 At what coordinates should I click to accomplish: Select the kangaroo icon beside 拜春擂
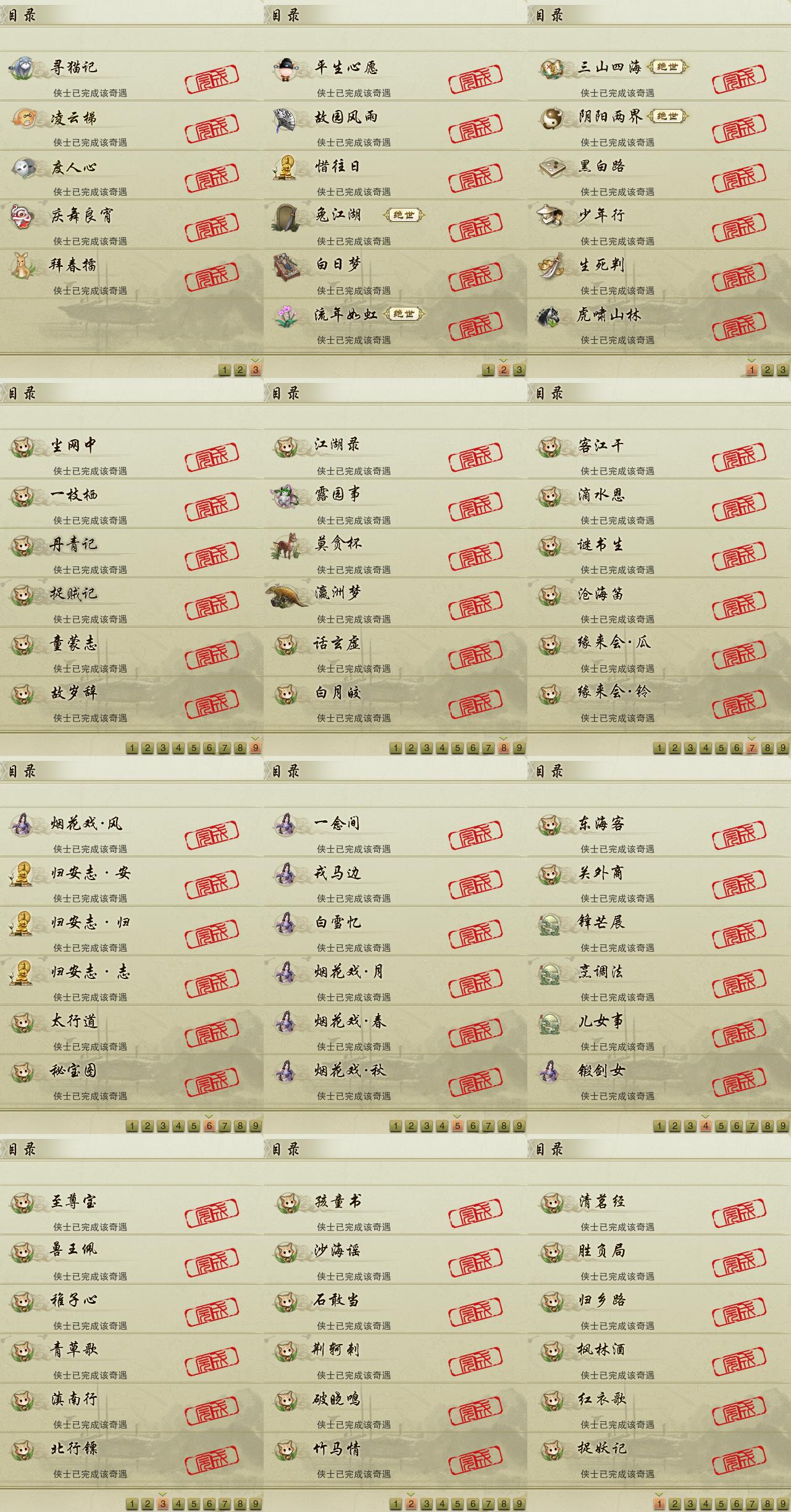[x=23, y=266]
